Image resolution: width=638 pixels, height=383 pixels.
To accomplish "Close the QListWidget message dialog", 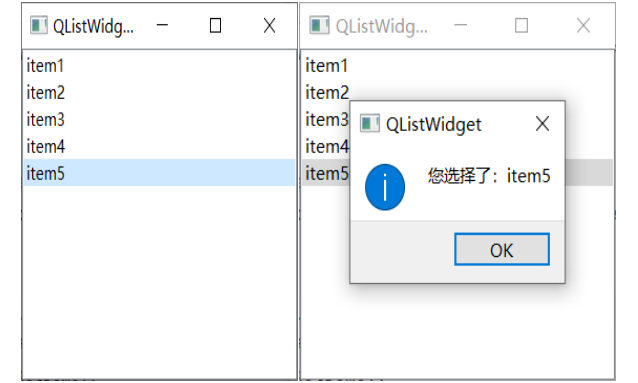I will point(542,124).
